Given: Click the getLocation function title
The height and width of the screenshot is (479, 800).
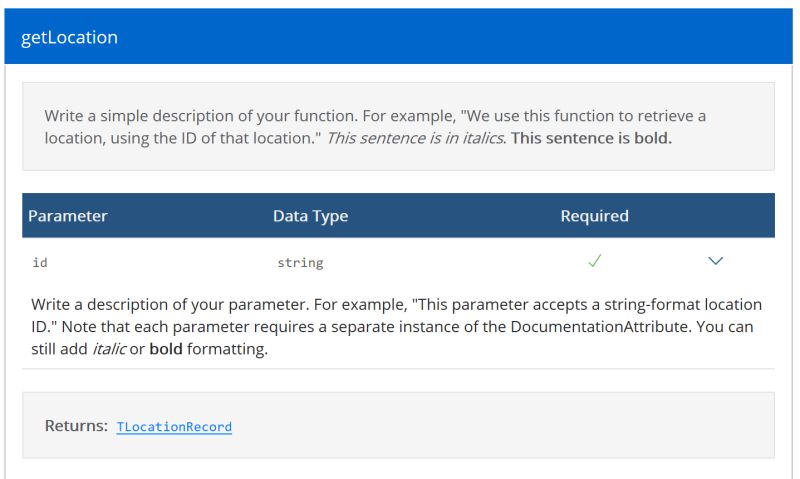Looking at the screenshot, I should (x=69, y=37).
